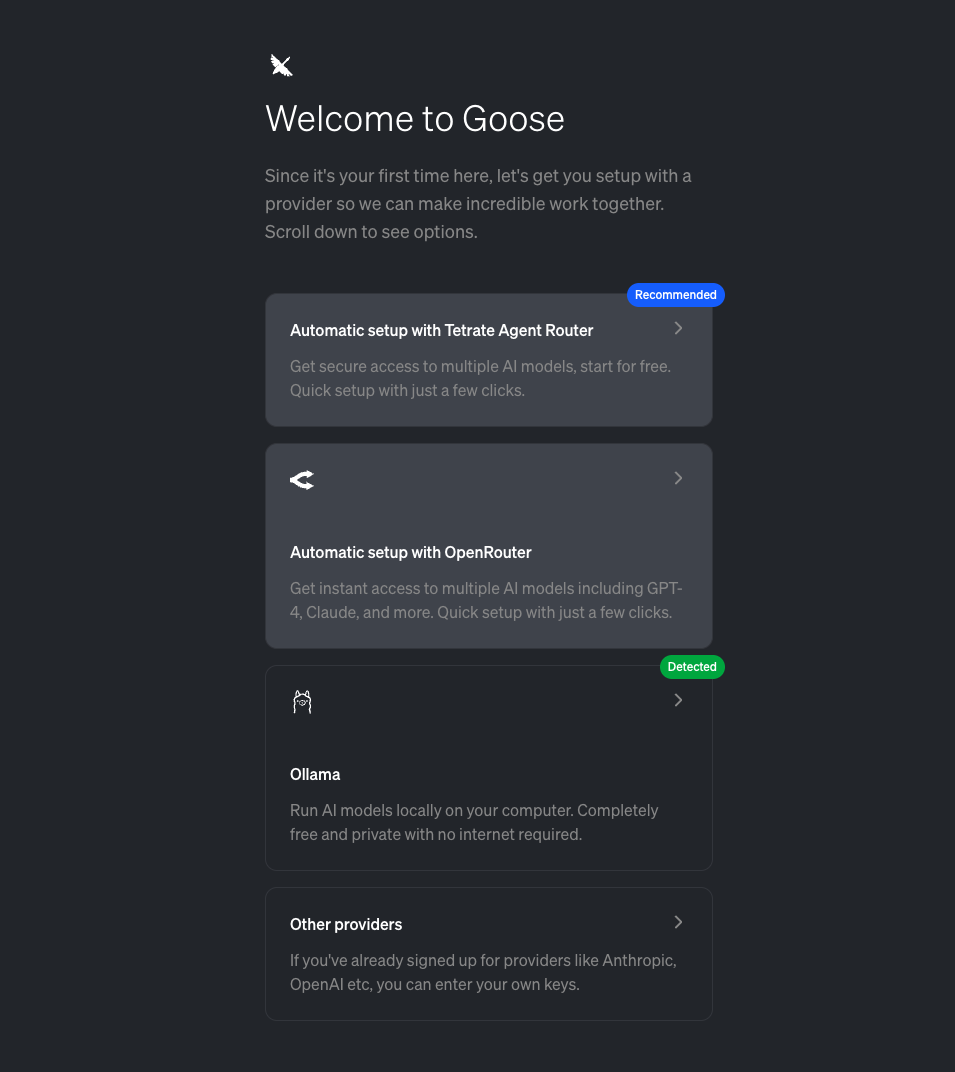The image size is (955, 1072).
Task: Expand the Ollama option chevron
Action: pos(678,700)
